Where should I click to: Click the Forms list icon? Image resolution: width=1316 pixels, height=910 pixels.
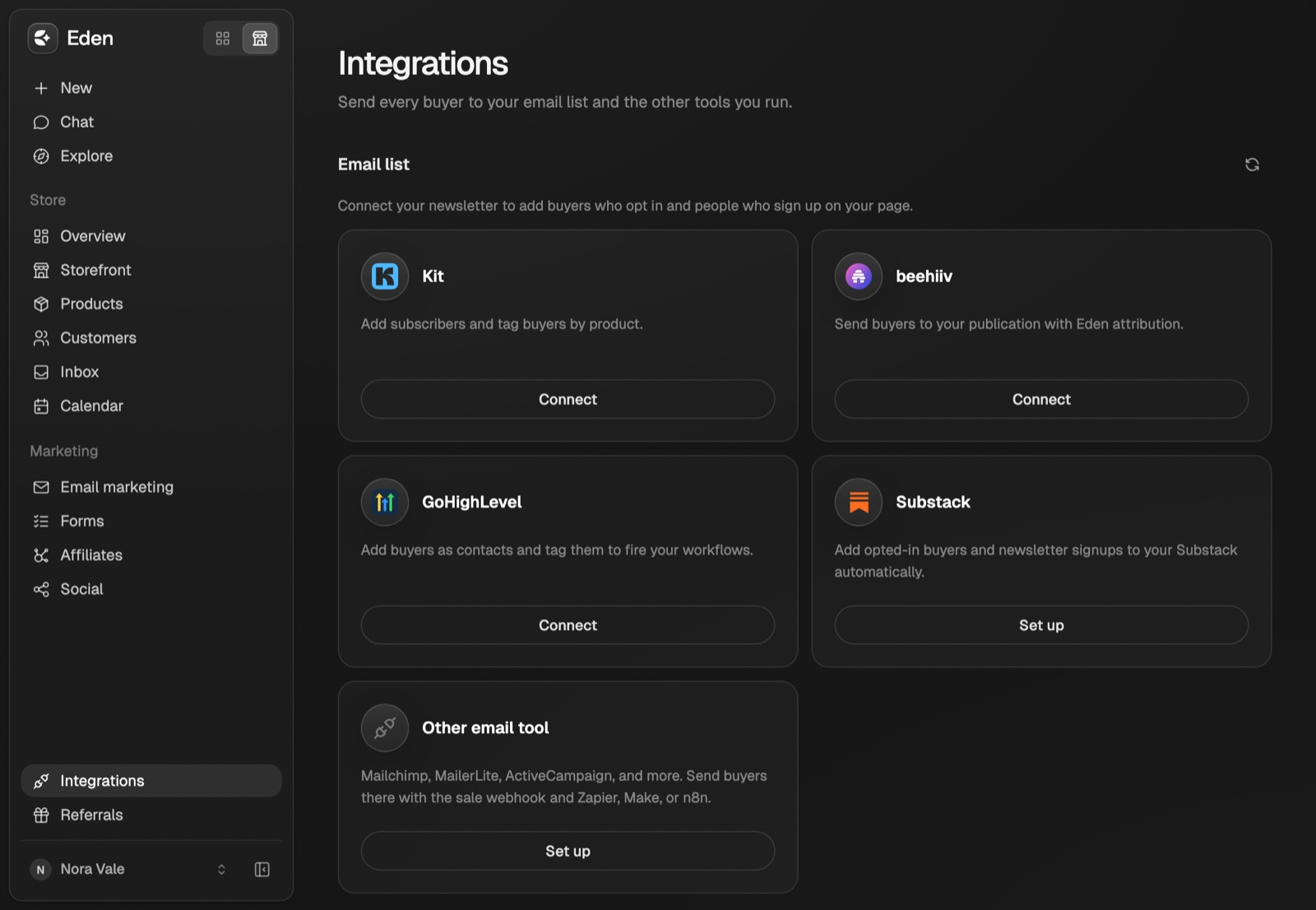[41, 521]
